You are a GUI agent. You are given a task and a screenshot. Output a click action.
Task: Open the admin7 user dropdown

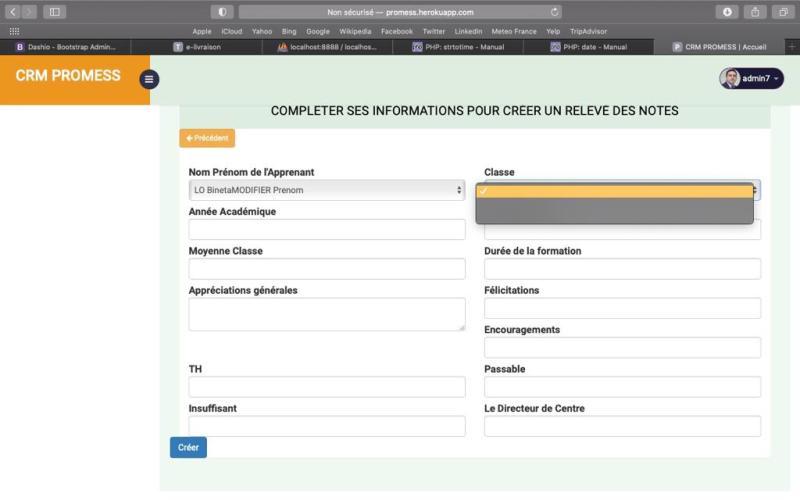tap(751, 78)
